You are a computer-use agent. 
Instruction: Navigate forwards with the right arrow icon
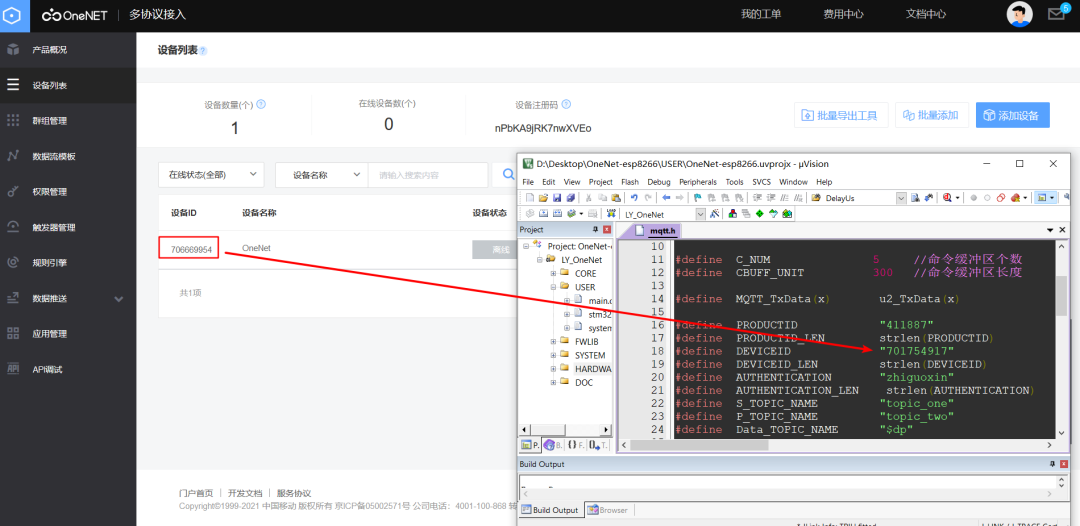point(680,198)
